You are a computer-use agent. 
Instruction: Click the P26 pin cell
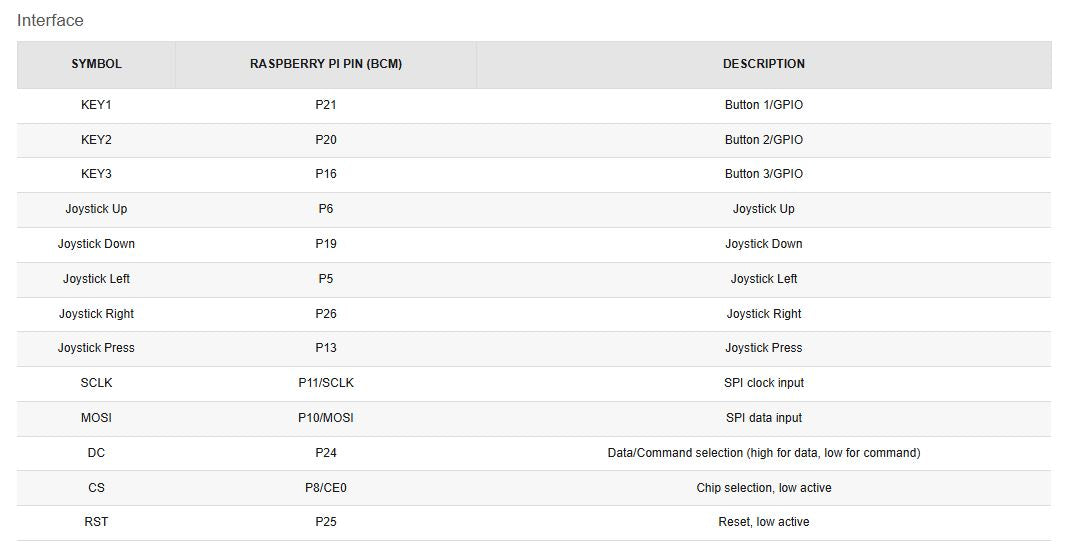[x=326, y=314]
